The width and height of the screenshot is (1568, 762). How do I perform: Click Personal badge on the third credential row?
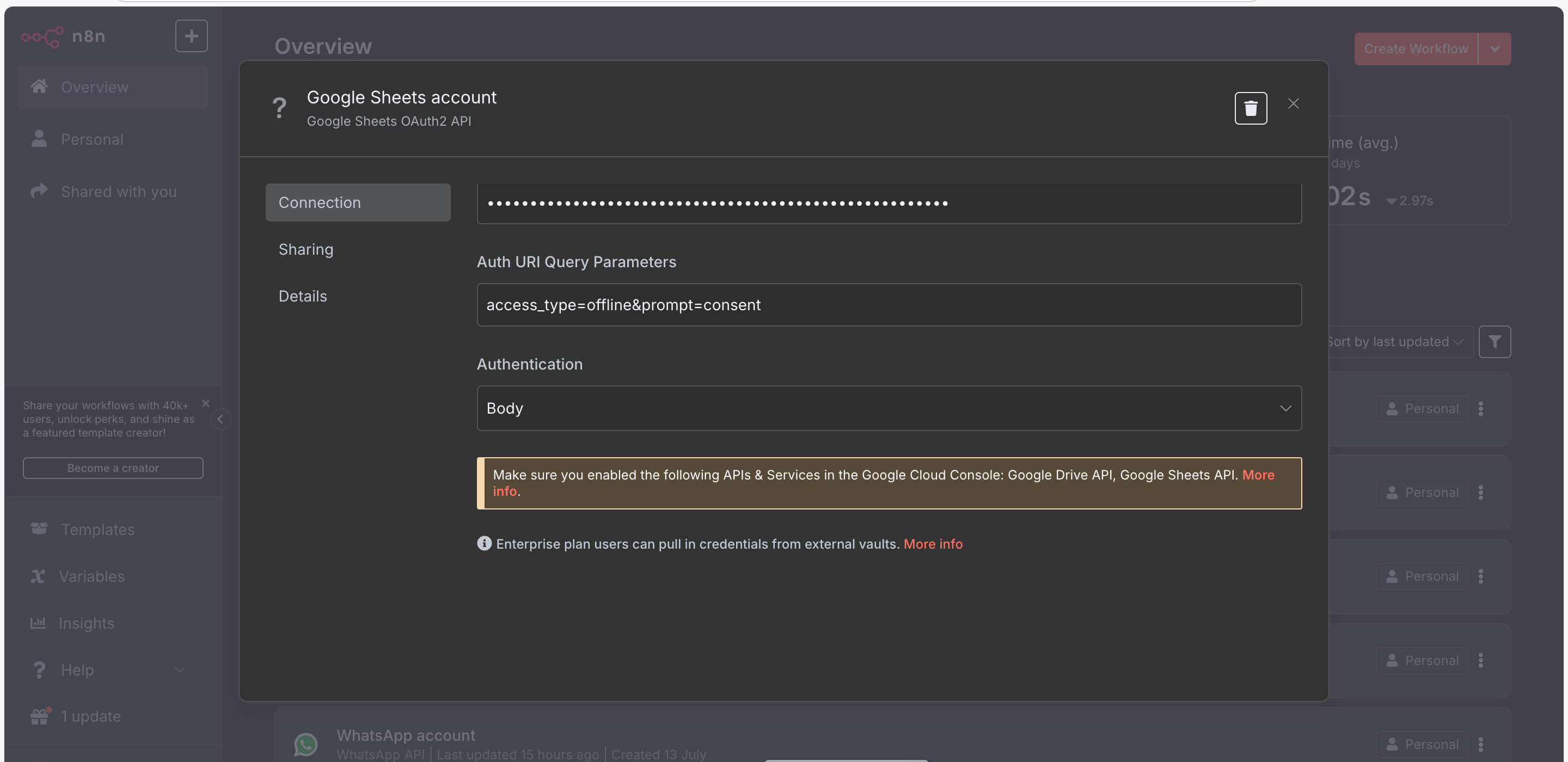coord(1422,576)
